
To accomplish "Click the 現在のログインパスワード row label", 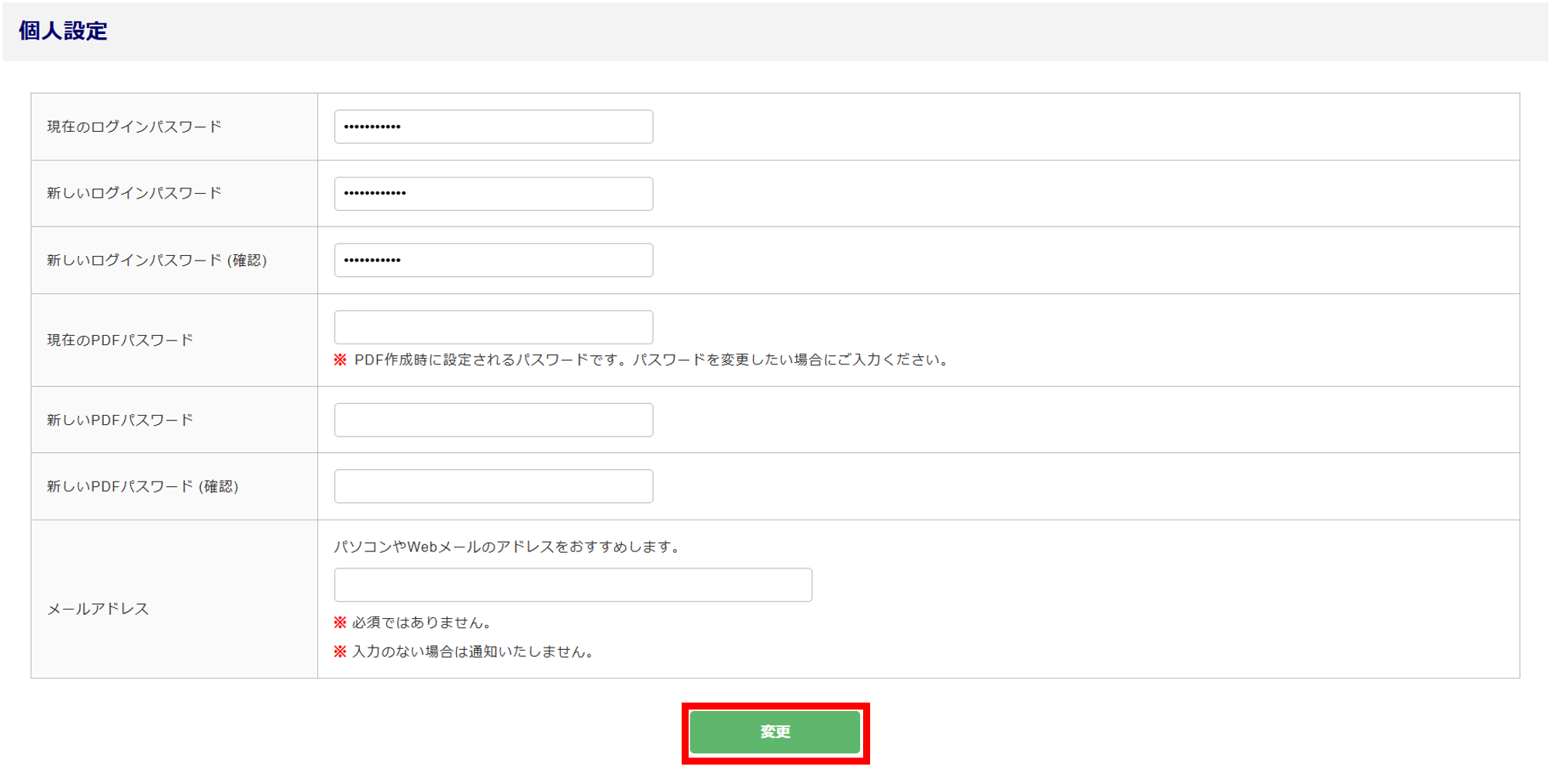I will tap(134, 126).
